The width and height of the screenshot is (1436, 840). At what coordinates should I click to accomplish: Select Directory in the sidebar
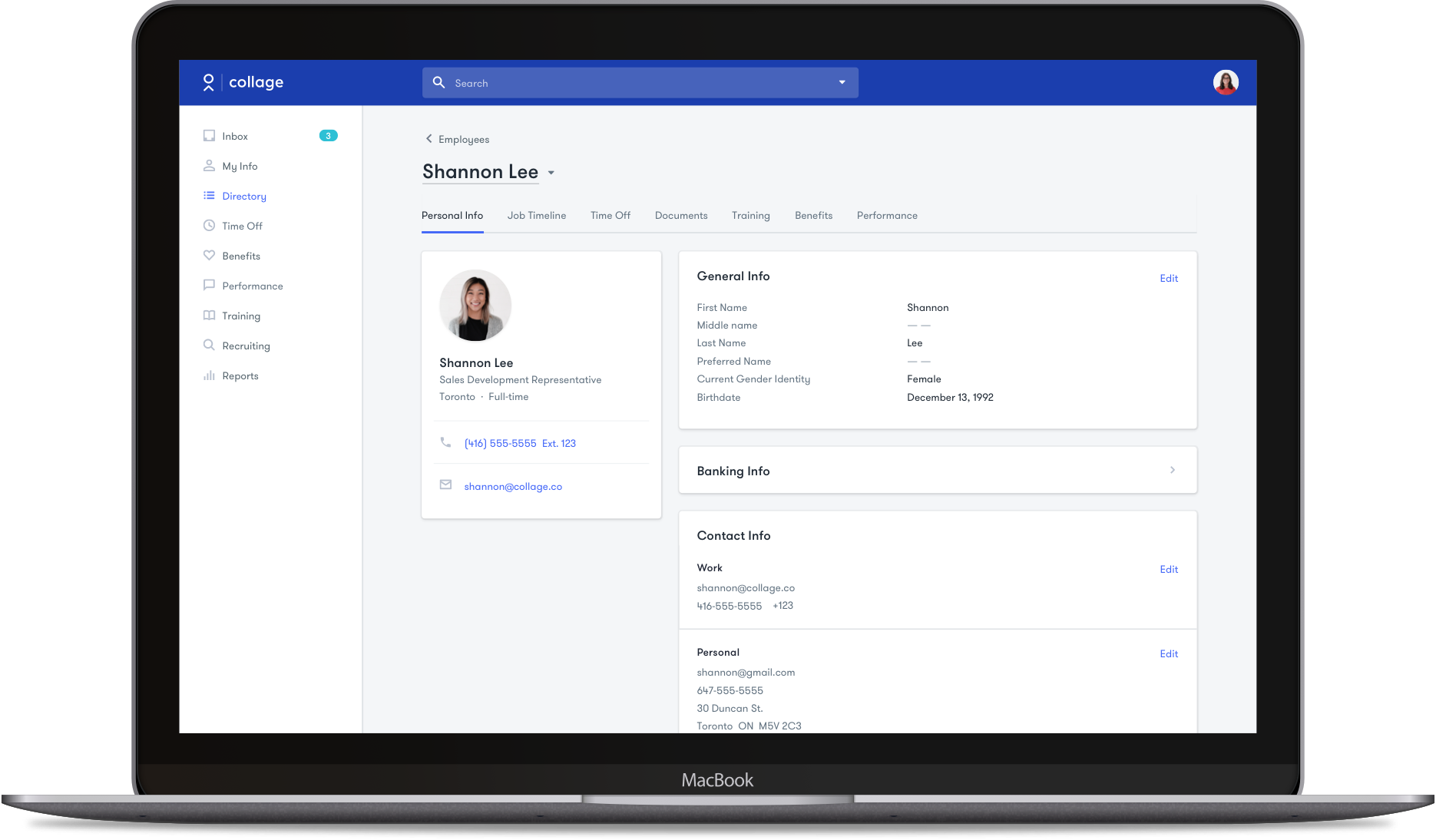click(244, 196)
